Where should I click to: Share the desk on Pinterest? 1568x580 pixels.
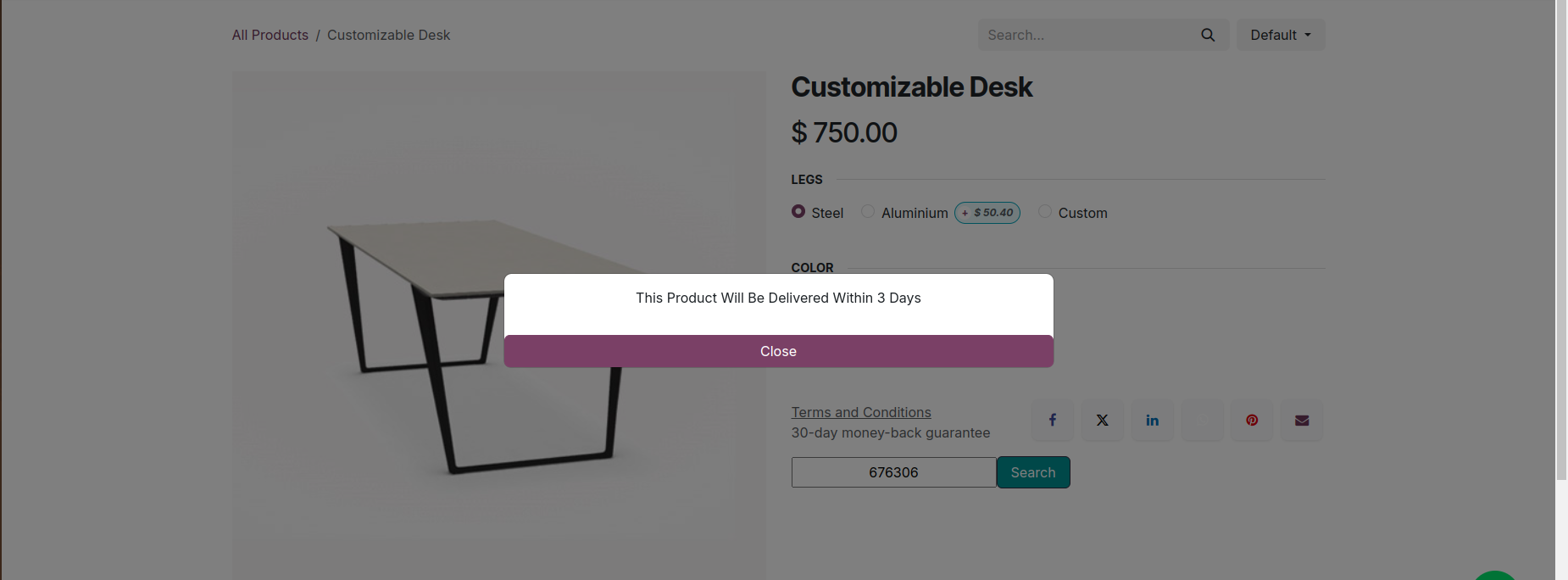1252,421
